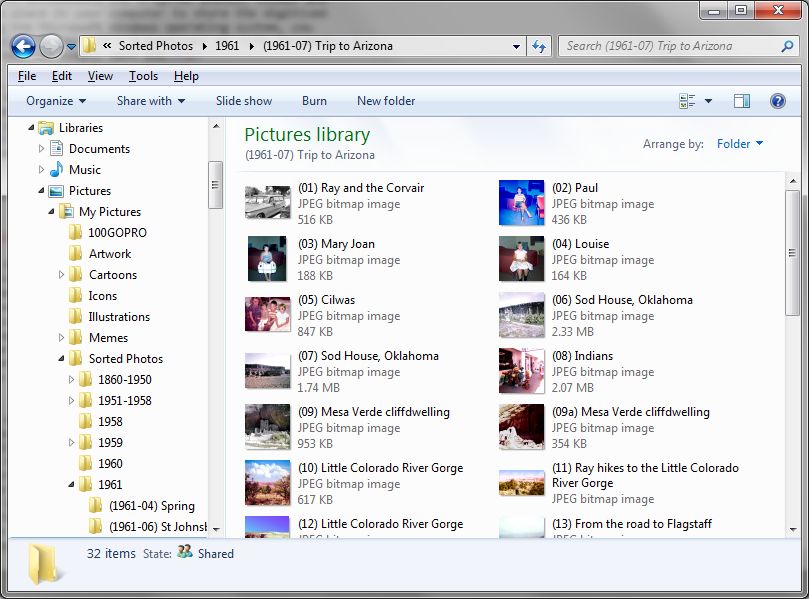
Task: Click the change view icon
Action: click(x=687, y=101)
